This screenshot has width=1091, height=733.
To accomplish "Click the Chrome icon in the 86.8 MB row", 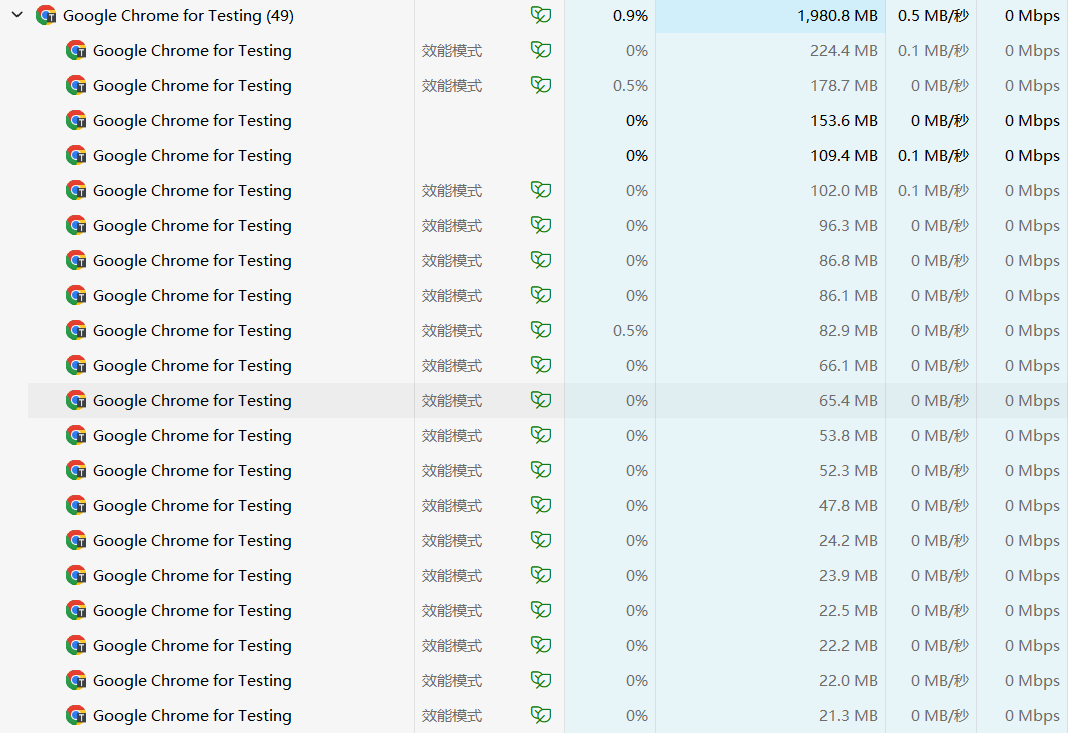I will point(76,260).
